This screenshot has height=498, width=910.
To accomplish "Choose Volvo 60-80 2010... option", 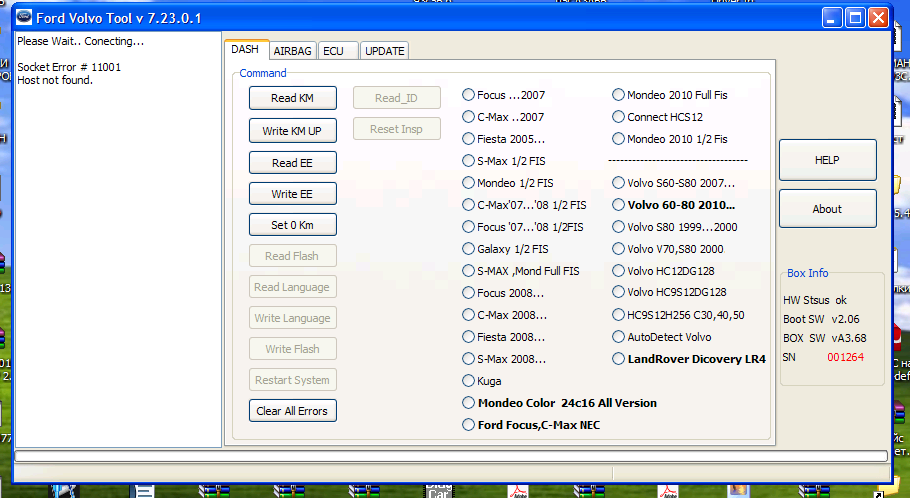I will (674, 205).
